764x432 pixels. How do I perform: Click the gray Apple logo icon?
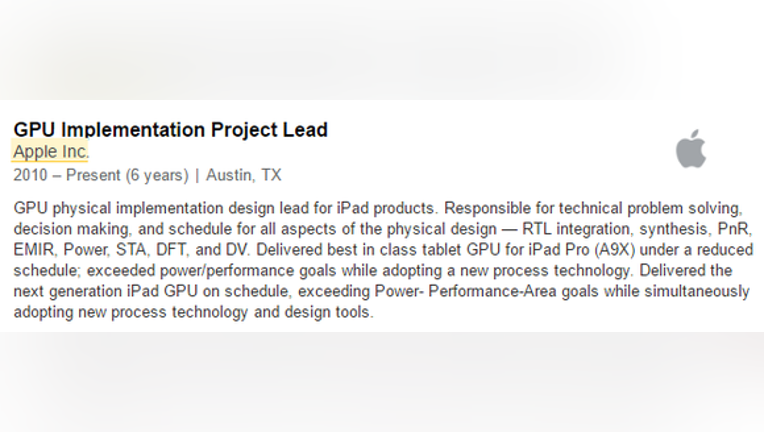click(x=690, y=149)
